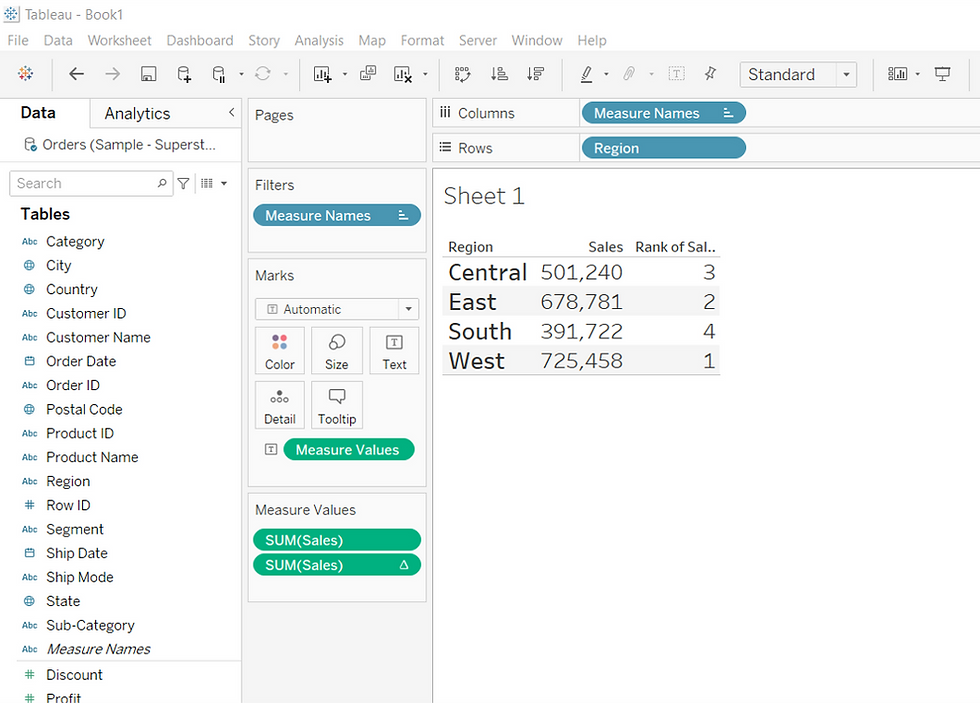This screenshot has width=980, height=703.
Task: Click the East sales value 678,781
Action: (x=581, y=302)
